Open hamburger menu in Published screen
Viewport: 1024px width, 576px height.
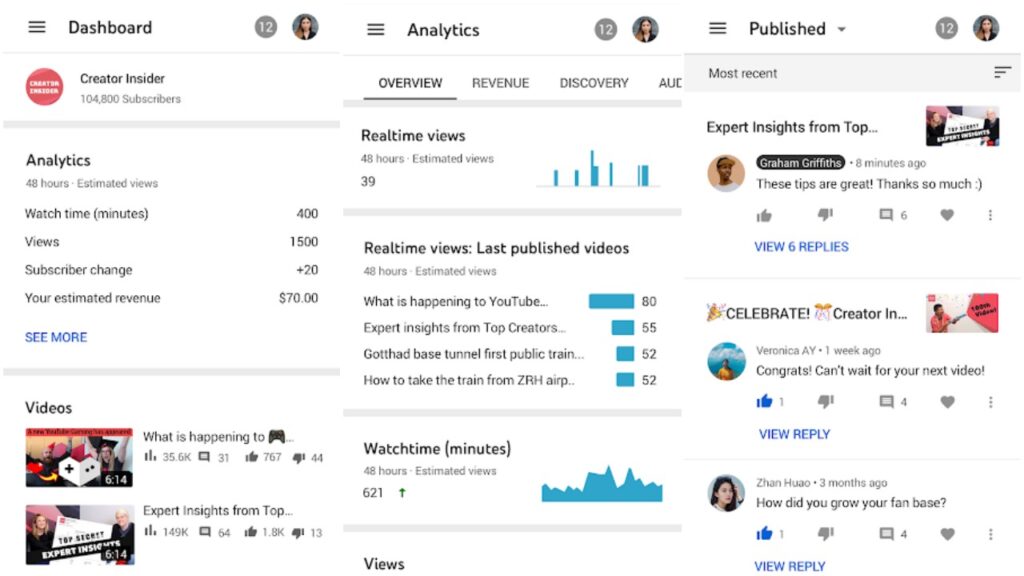click(x=718, y=28)
